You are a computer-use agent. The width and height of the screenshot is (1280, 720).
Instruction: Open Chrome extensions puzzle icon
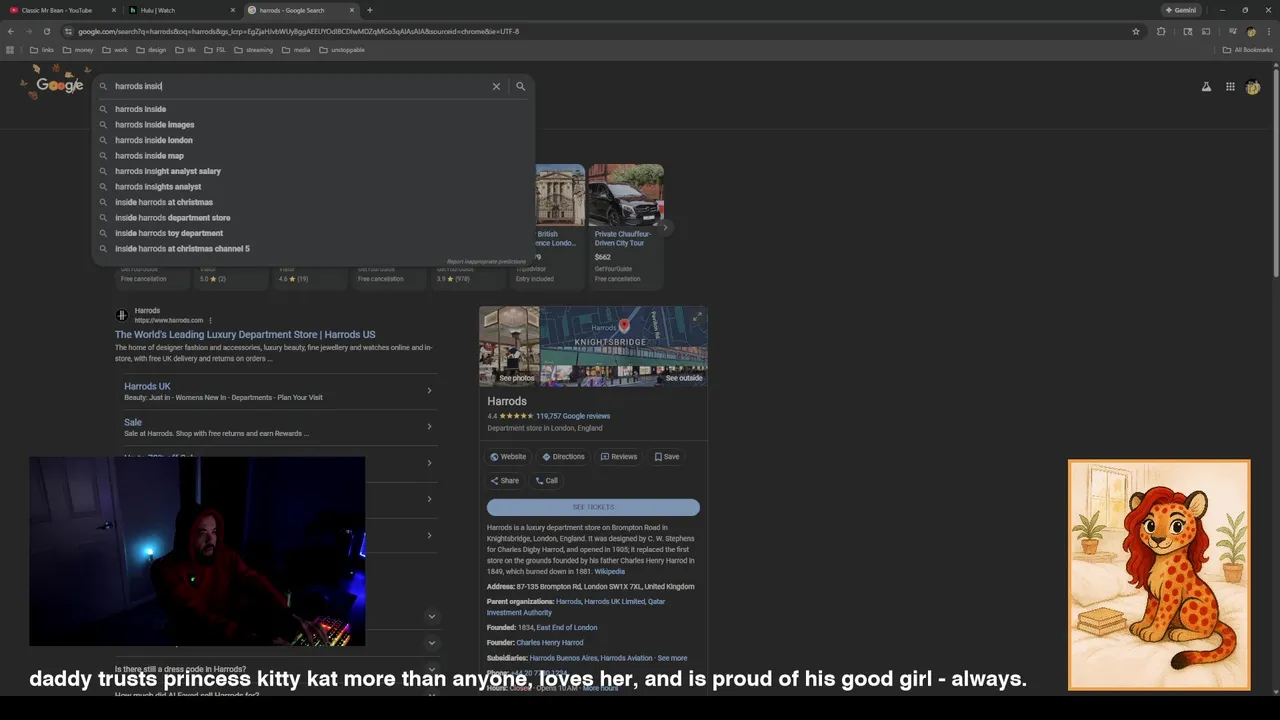pyautogui.click(x=1161, y=31)
